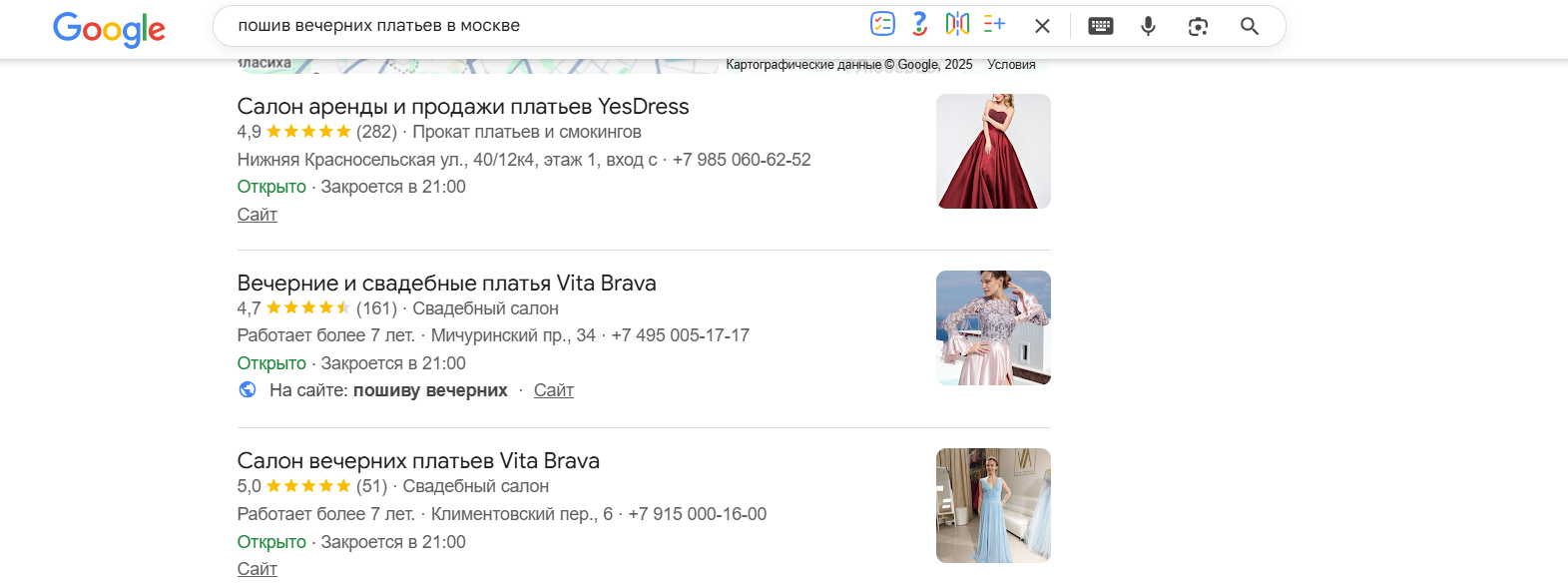Clear the search query with X
1568x584 pixels.
click(1042, 26)
